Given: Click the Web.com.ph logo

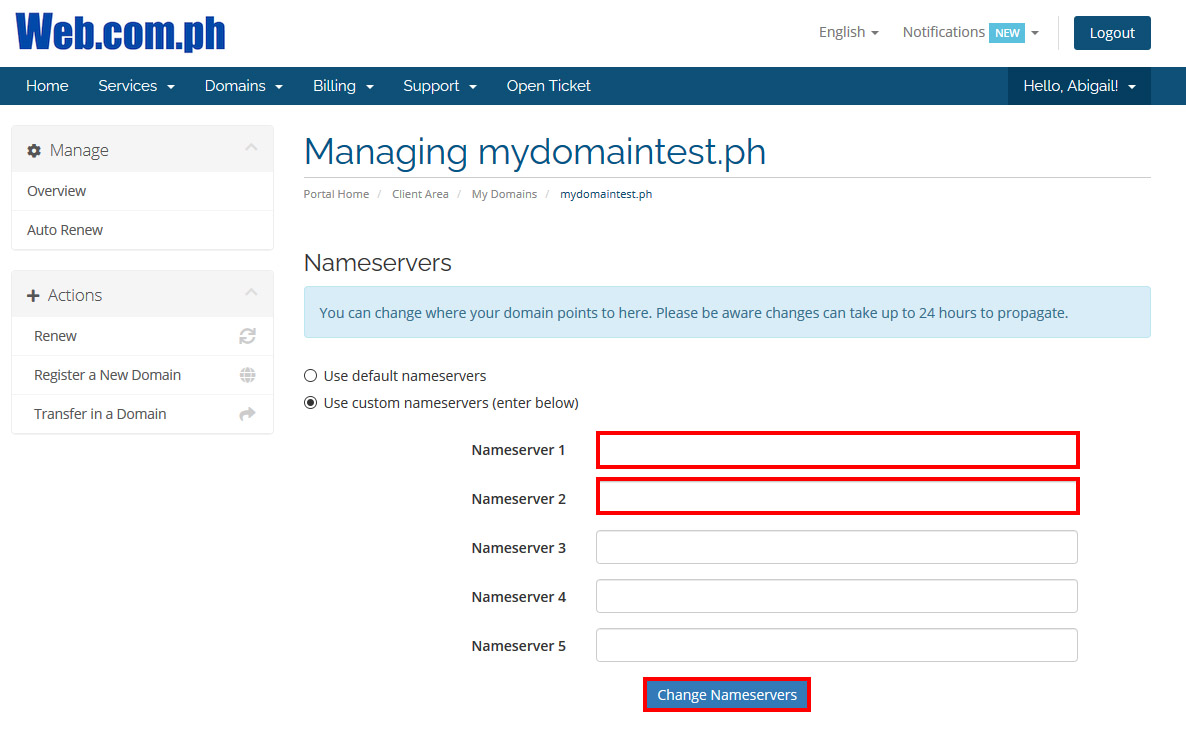Looking at the screenshot, I should tap(120, 33).
